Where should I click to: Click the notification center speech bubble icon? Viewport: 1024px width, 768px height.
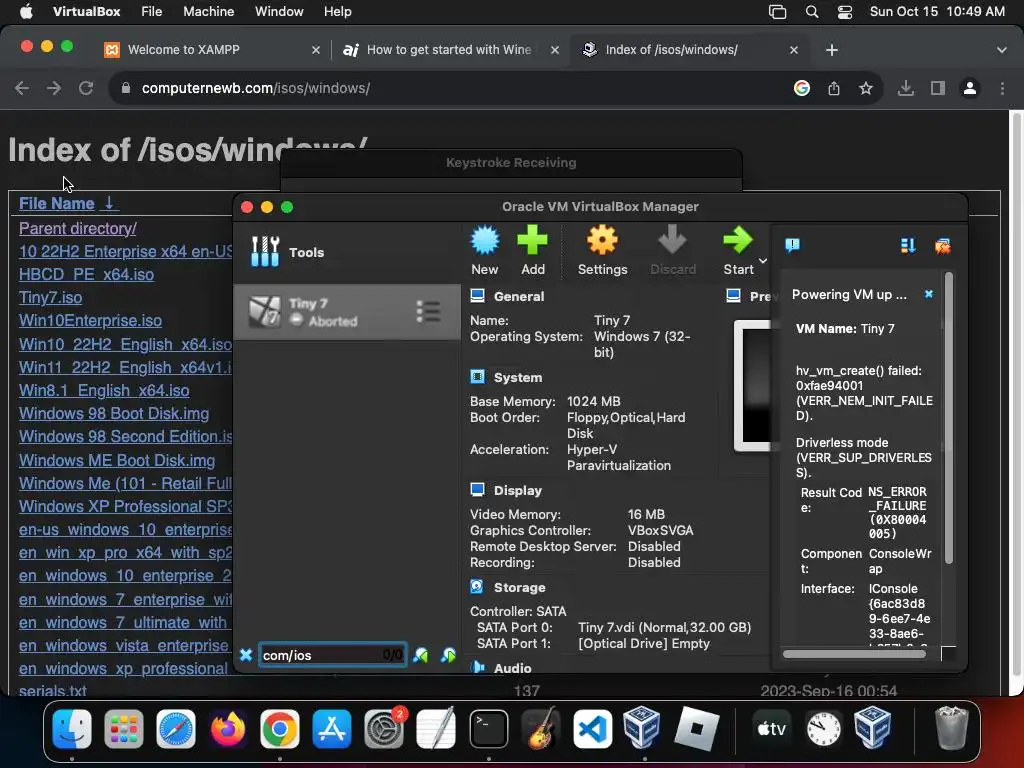[x=792, y=246]
